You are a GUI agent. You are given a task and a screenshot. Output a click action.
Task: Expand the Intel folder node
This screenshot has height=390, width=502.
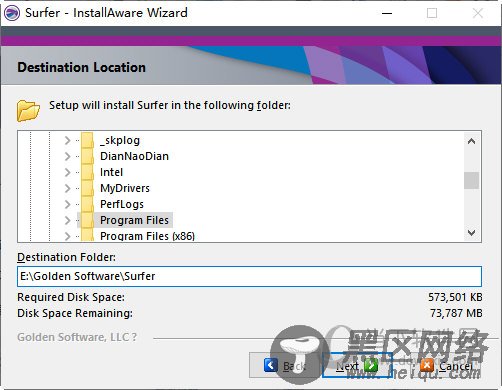(68, 172)
